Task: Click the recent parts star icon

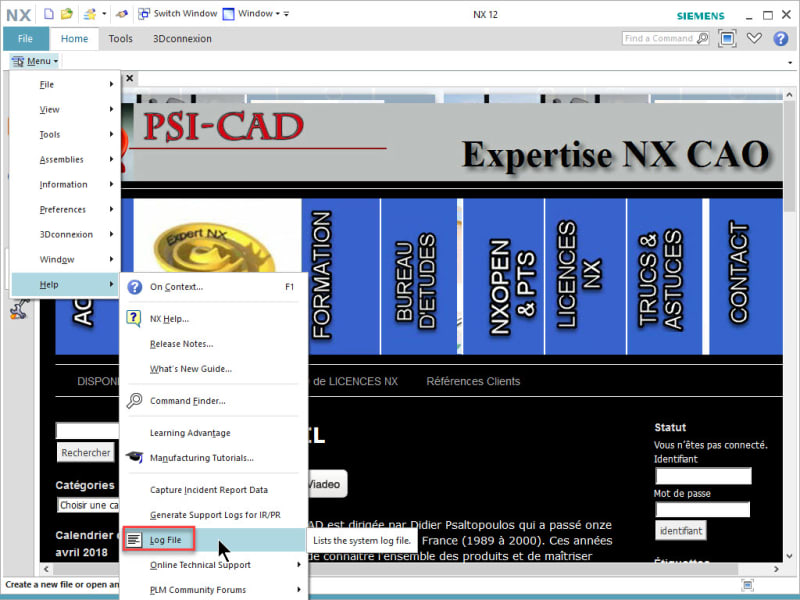Action: click(90, 14)
